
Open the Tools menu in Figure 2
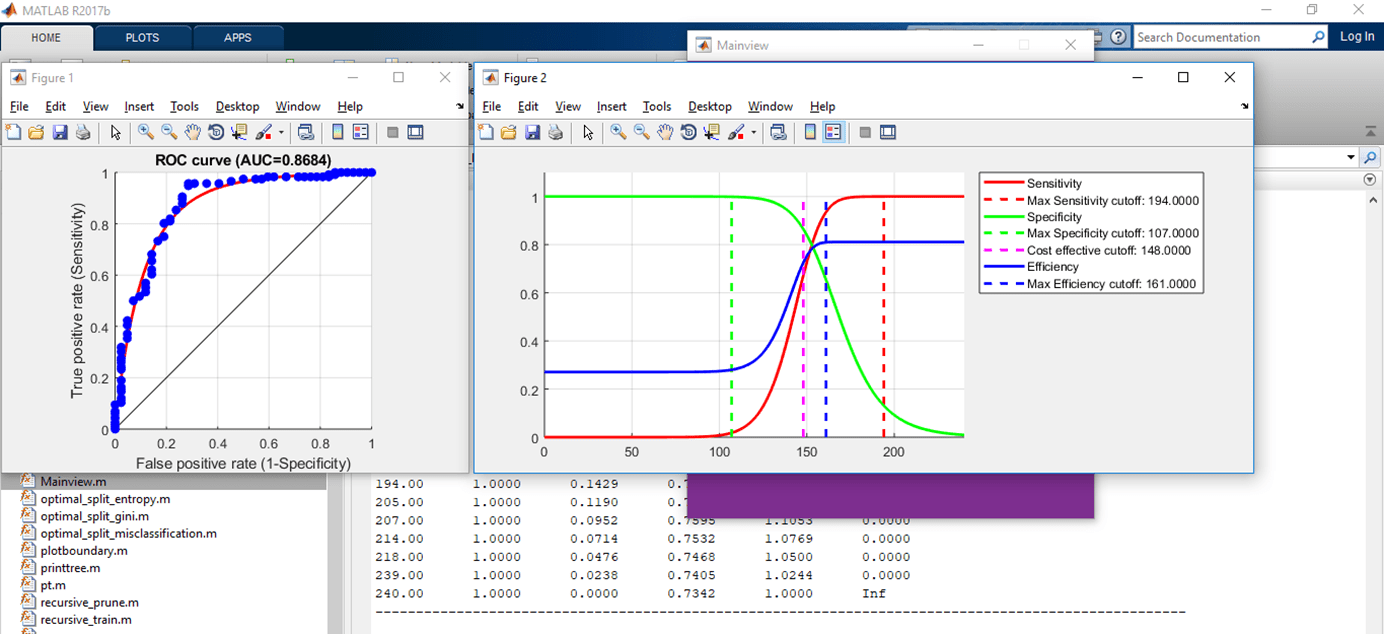pyautogui.click(x=656, y=106)
